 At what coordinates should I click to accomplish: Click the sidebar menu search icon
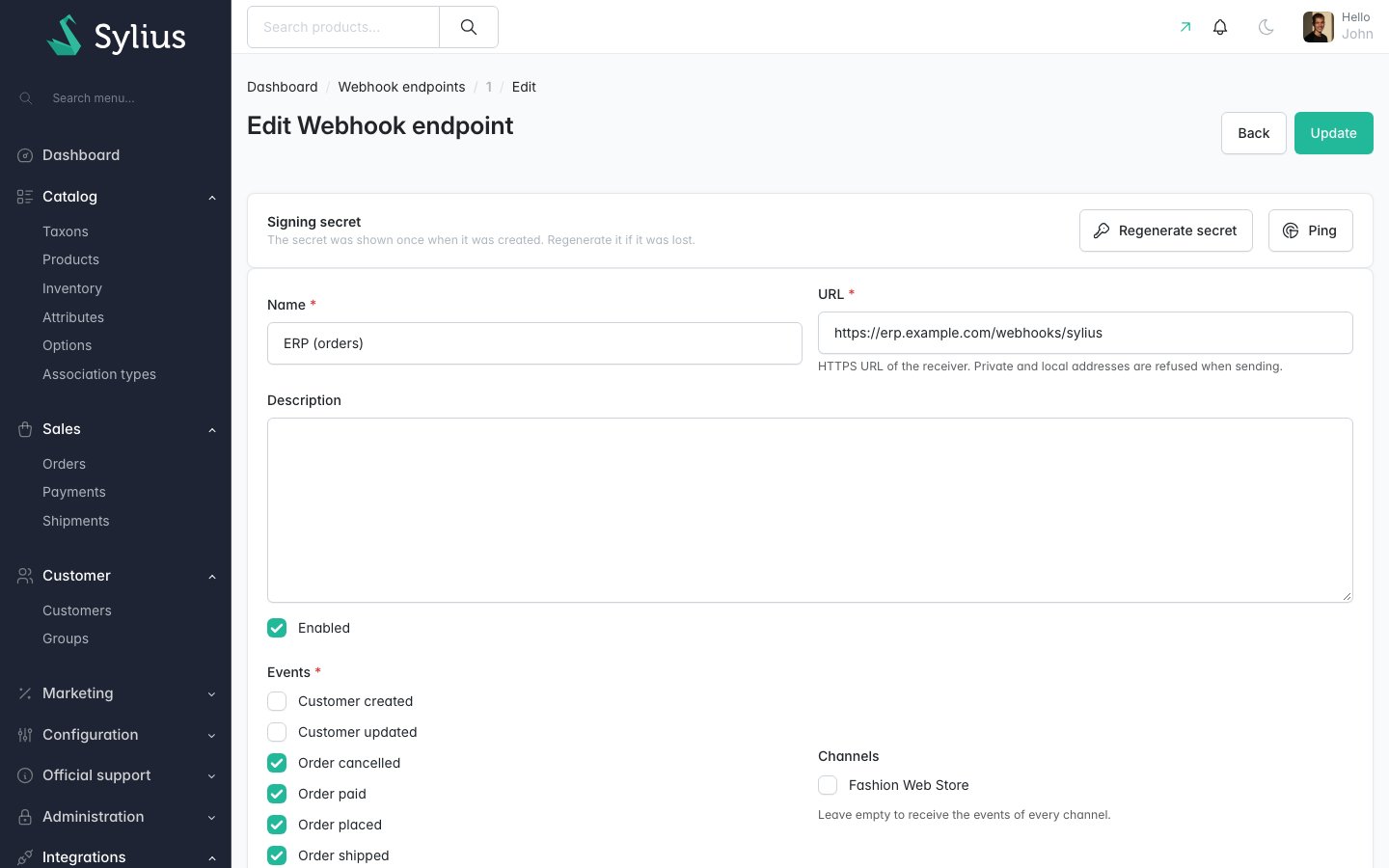[26, 98]
